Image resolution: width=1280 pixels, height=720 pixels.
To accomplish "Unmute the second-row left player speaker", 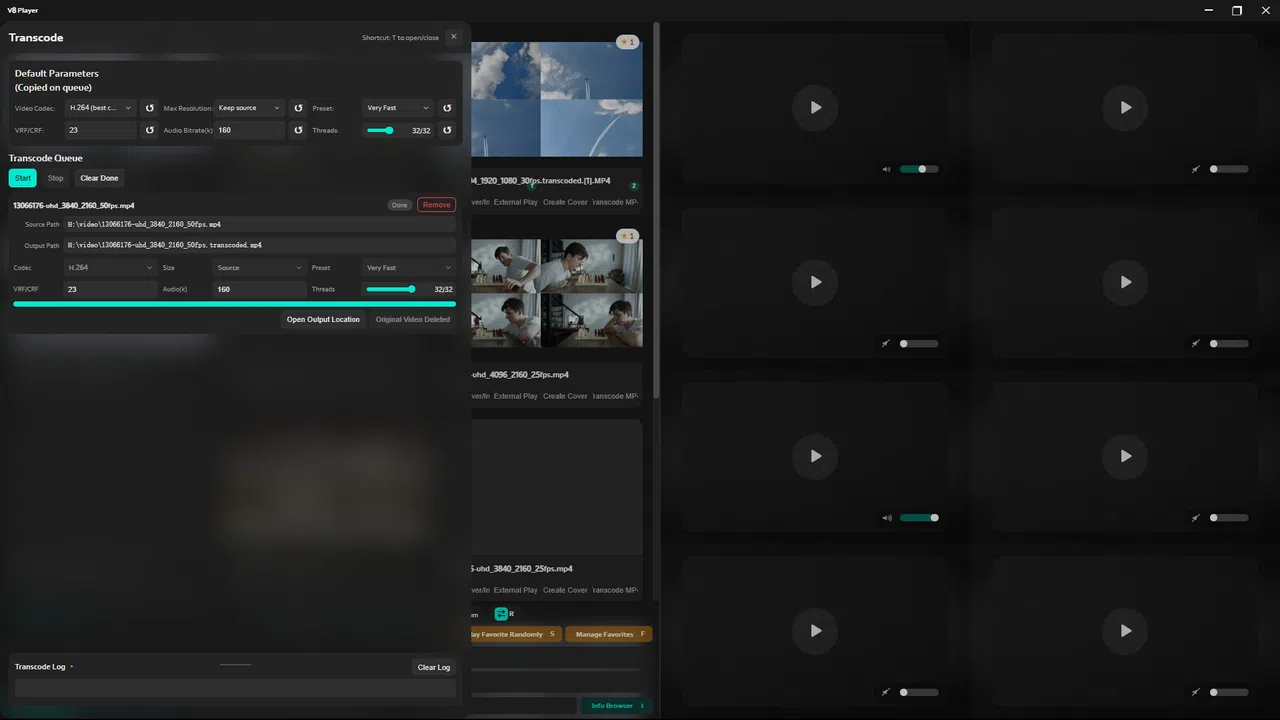I will [x=886, y=343].
